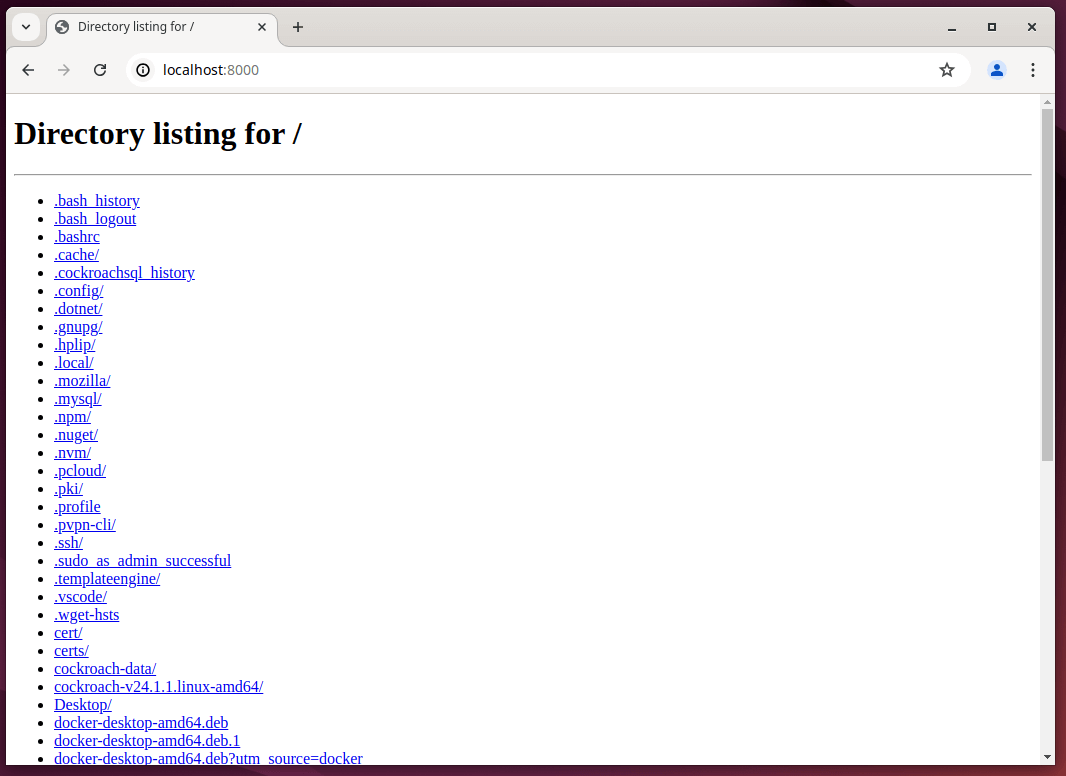The width and height of the screenshot is (1066, 776).
Task: Open cockroach-v24.1.1.linux-amd64/ directory
Action: 159,688
